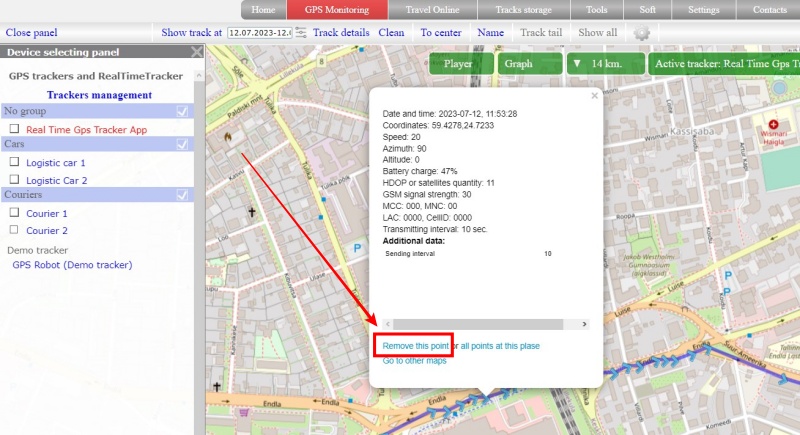Tick the Courier 2 checkbox
Viewport: 800px width, 435px height.
pos(14,230)
